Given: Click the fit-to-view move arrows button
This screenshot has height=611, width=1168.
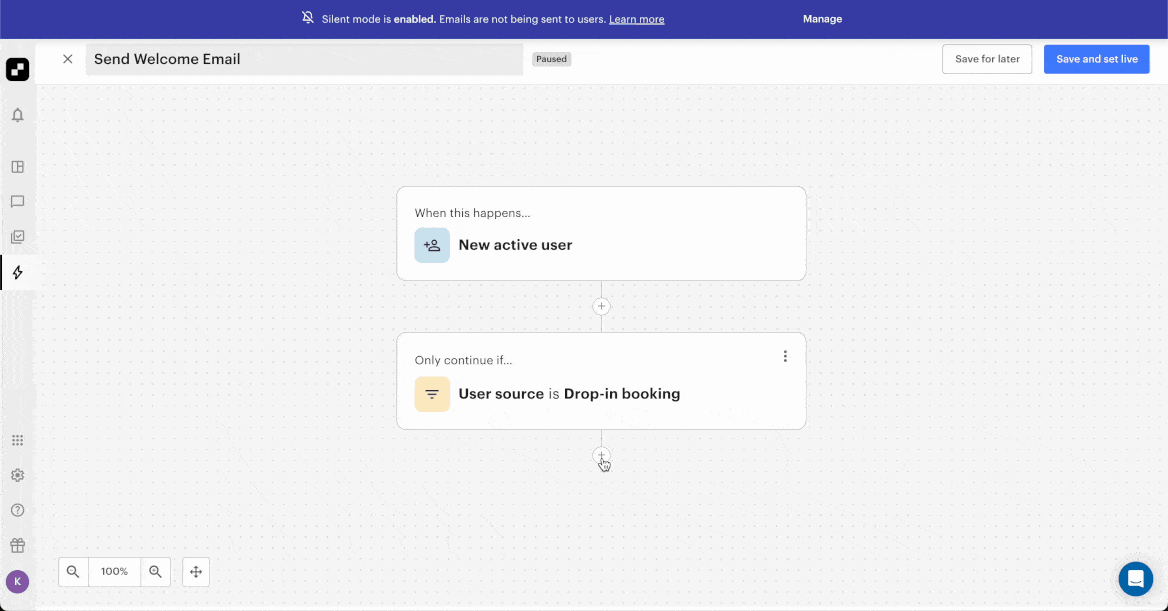Looking at the screenshot, I should (x=196, y=572).
